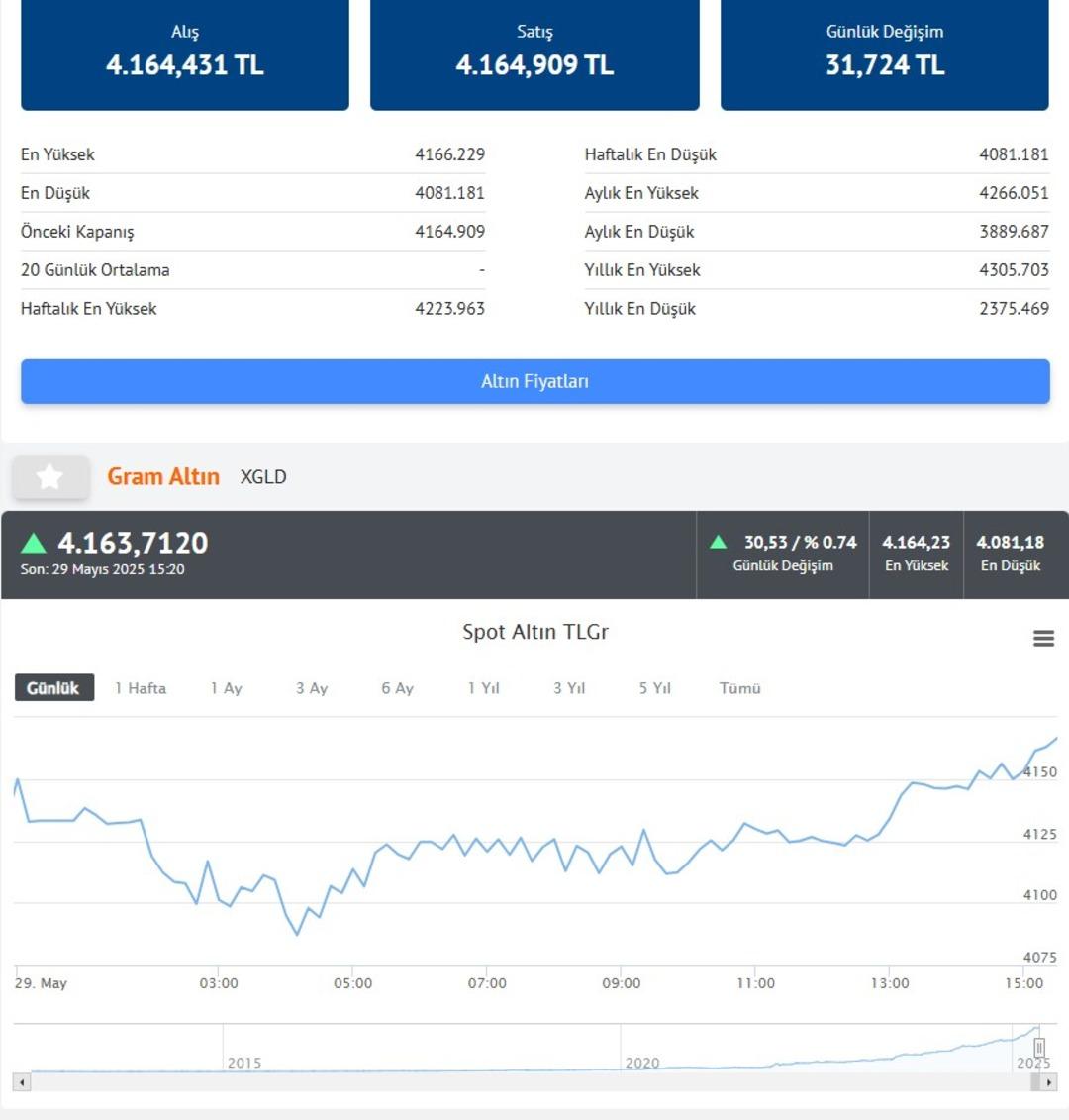Click the 4075 y-axis label
This screenshot has width=1069, height=1120.
[x=1039, y=958]
